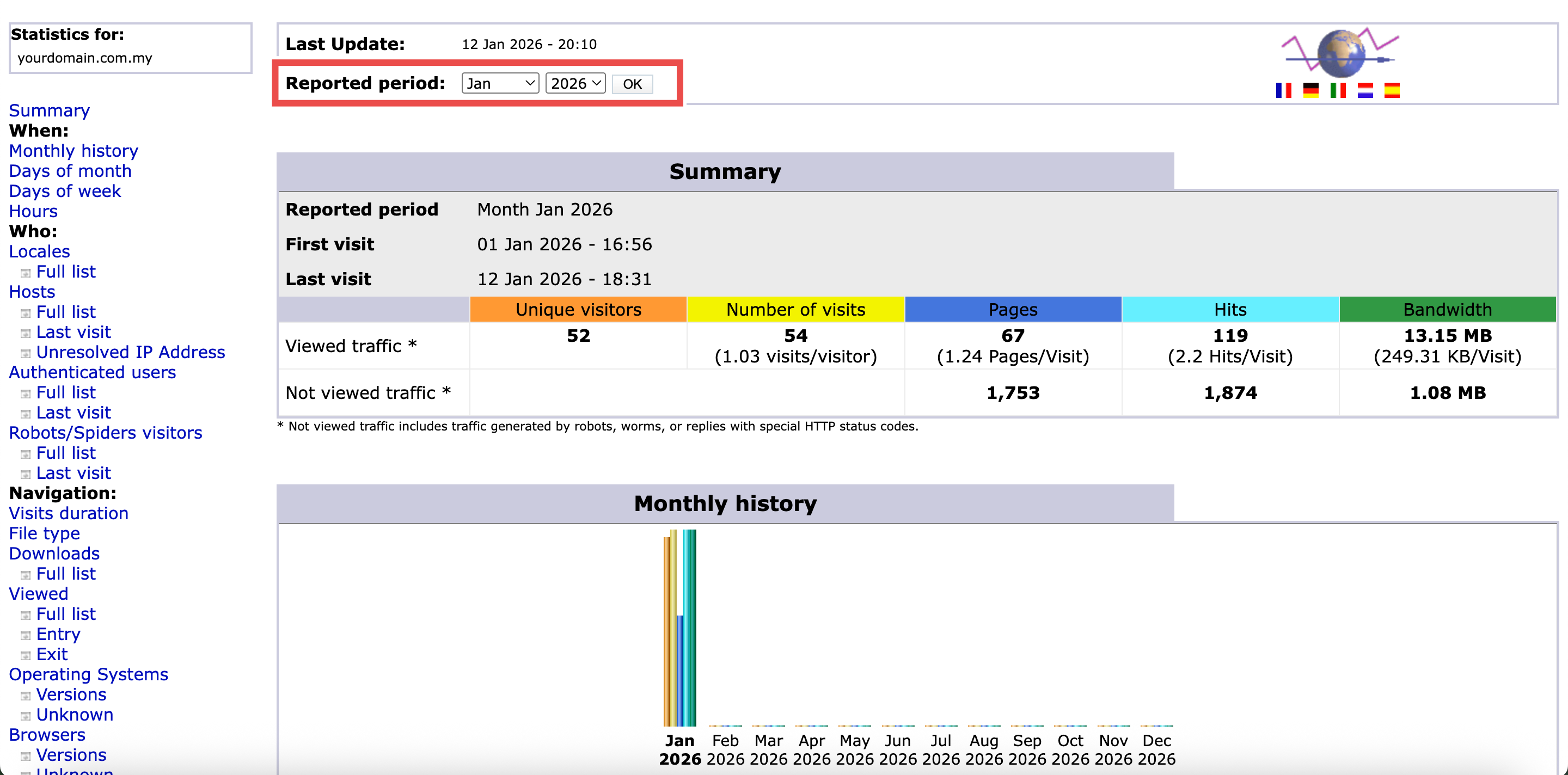
Task: Open the month dropdown showing Jan
Action: [500, 83]
